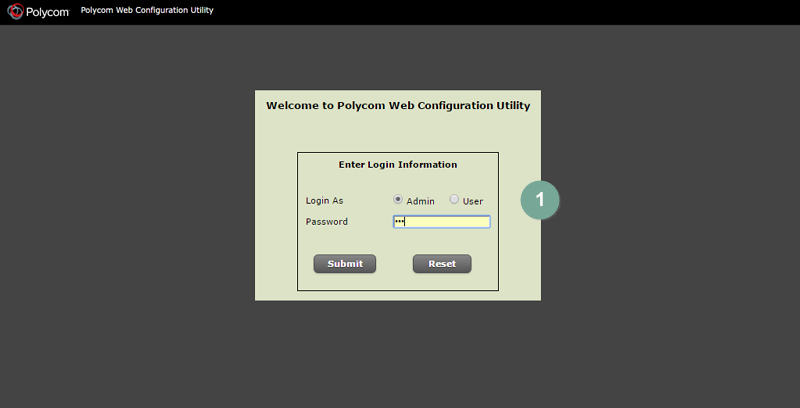Select the Admin radio button

[x=398, y=199]
